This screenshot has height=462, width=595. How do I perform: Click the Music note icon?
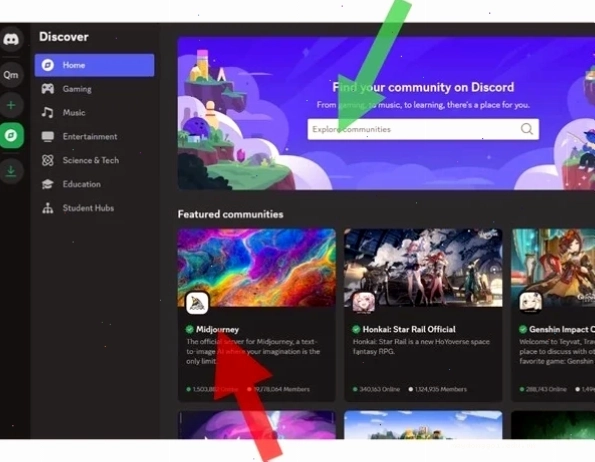coord(48,113)
